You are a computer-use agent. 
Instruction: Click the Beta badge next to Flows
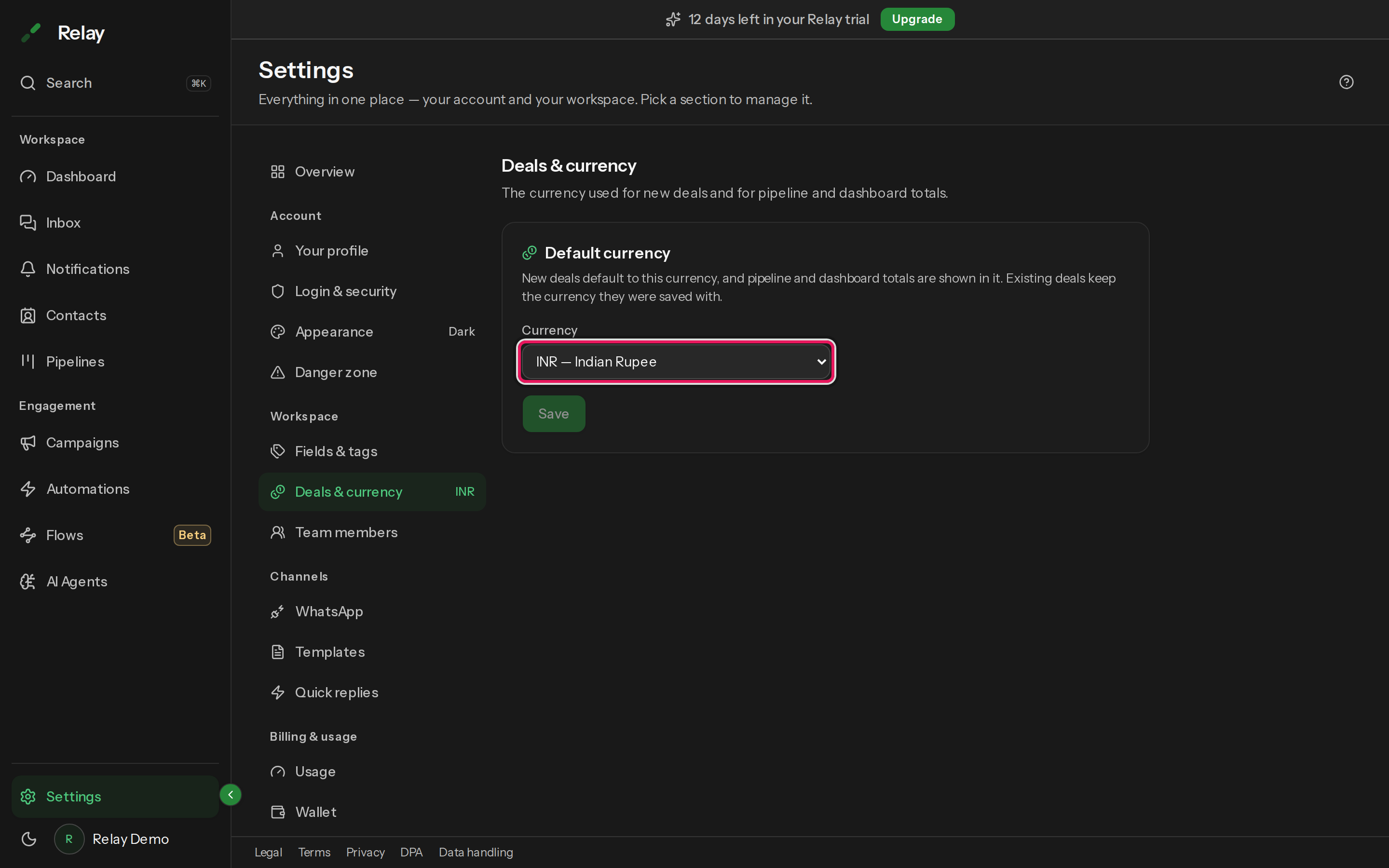click(x=191, y=535)
